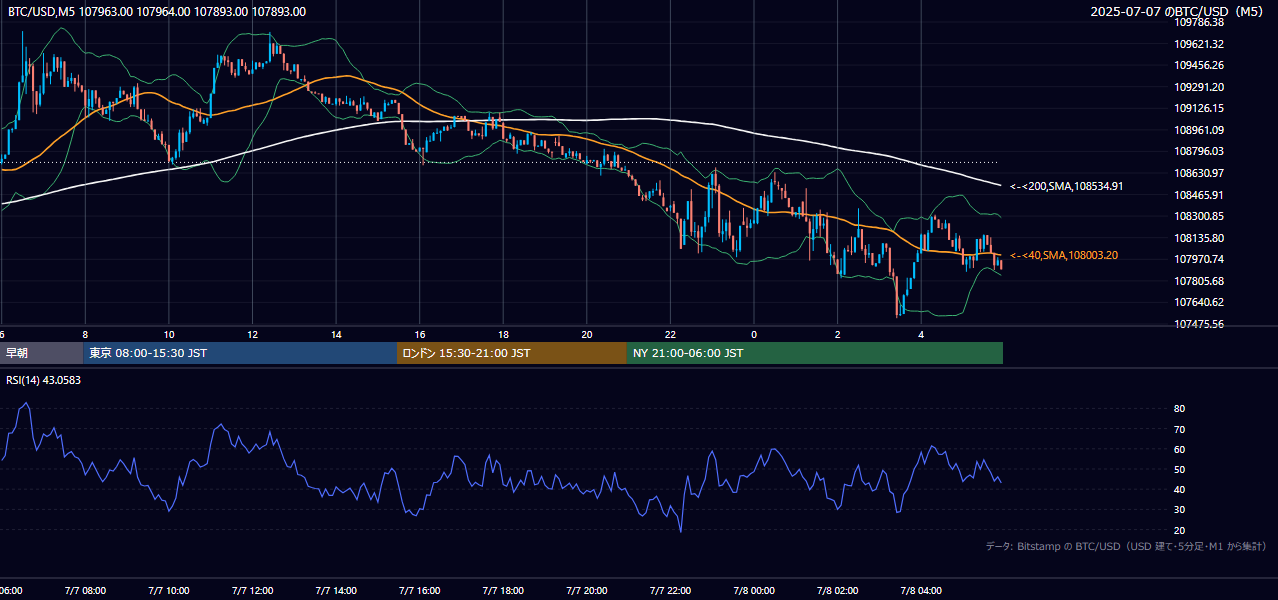Screen dimensions: 1278x600
Task: Click hour marker 14 under price chart
Action: [336, 334]
